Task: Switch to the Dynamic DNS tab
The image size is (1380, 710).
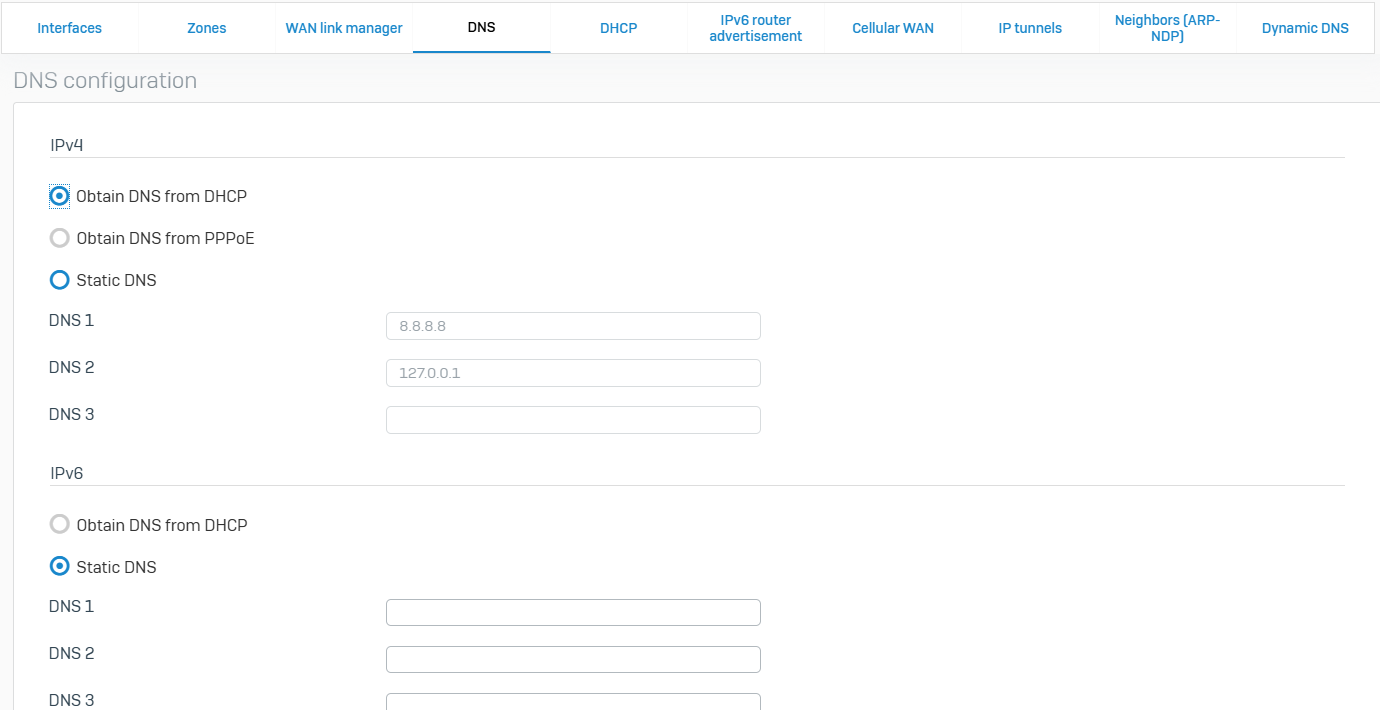Action: point(1304,28)
